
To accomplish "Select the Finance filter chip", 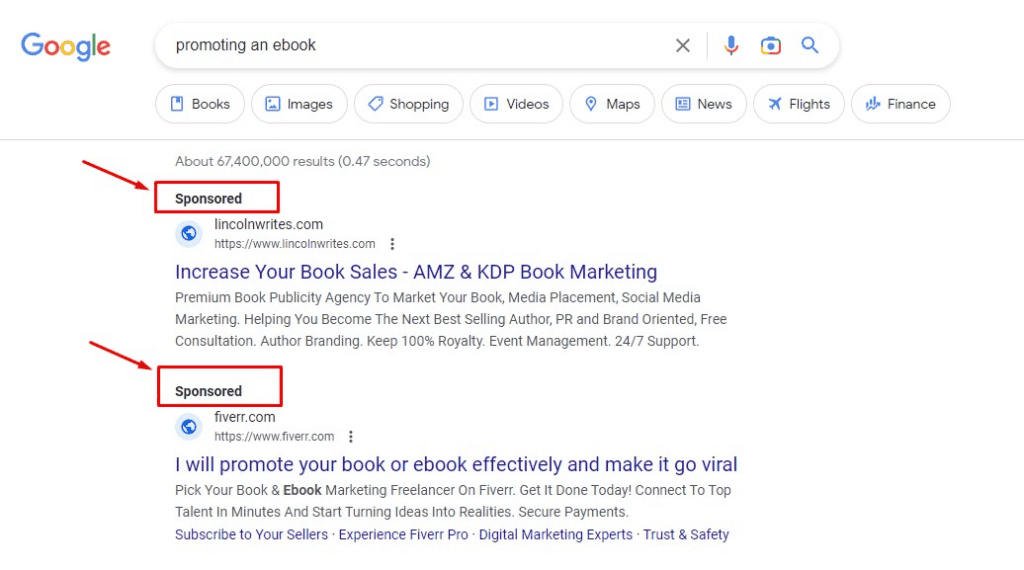I will [x=900, y=104].
